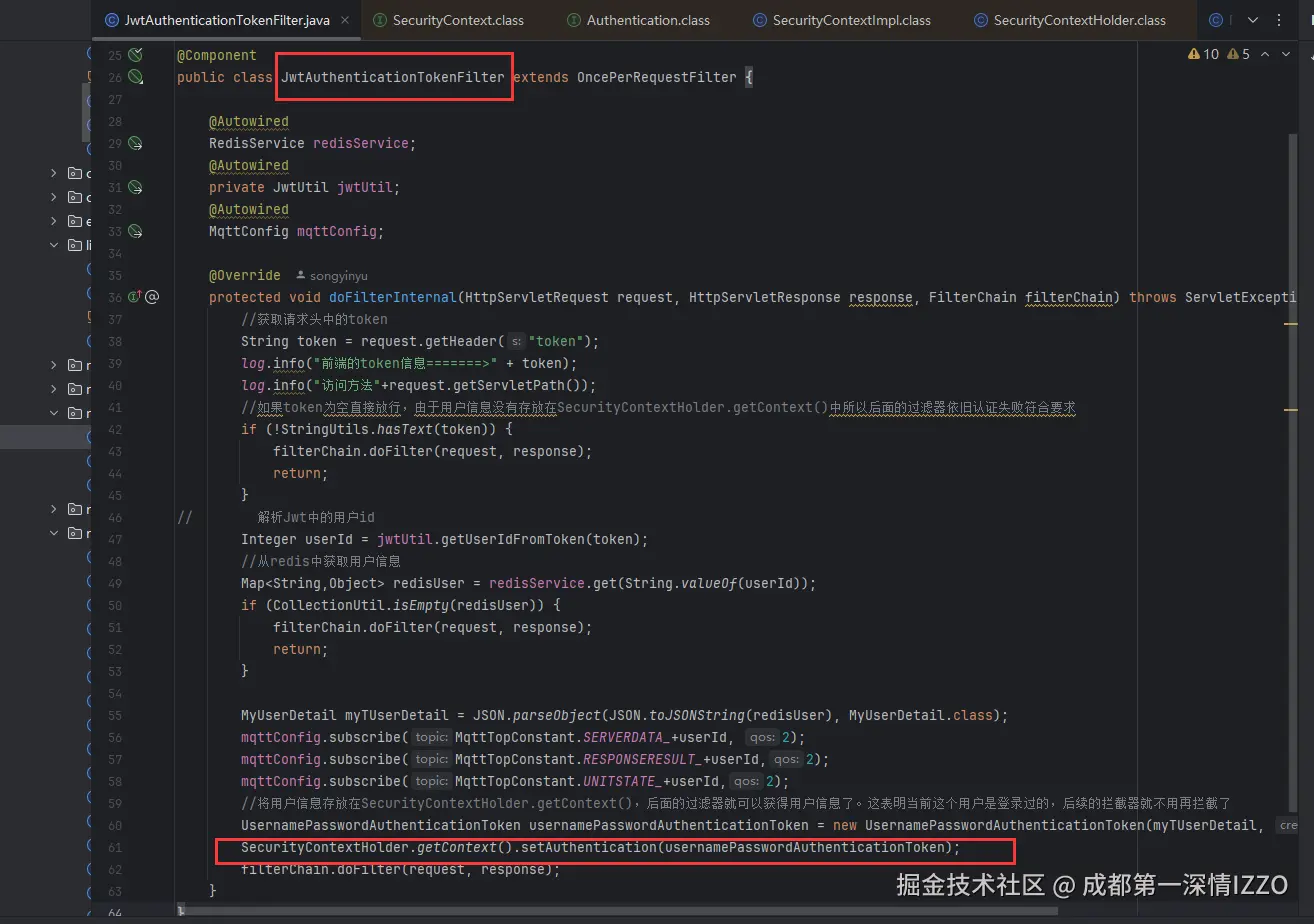Click the 'topic:' inlay hint on the SERVERDATA_ line

(432, 737)
